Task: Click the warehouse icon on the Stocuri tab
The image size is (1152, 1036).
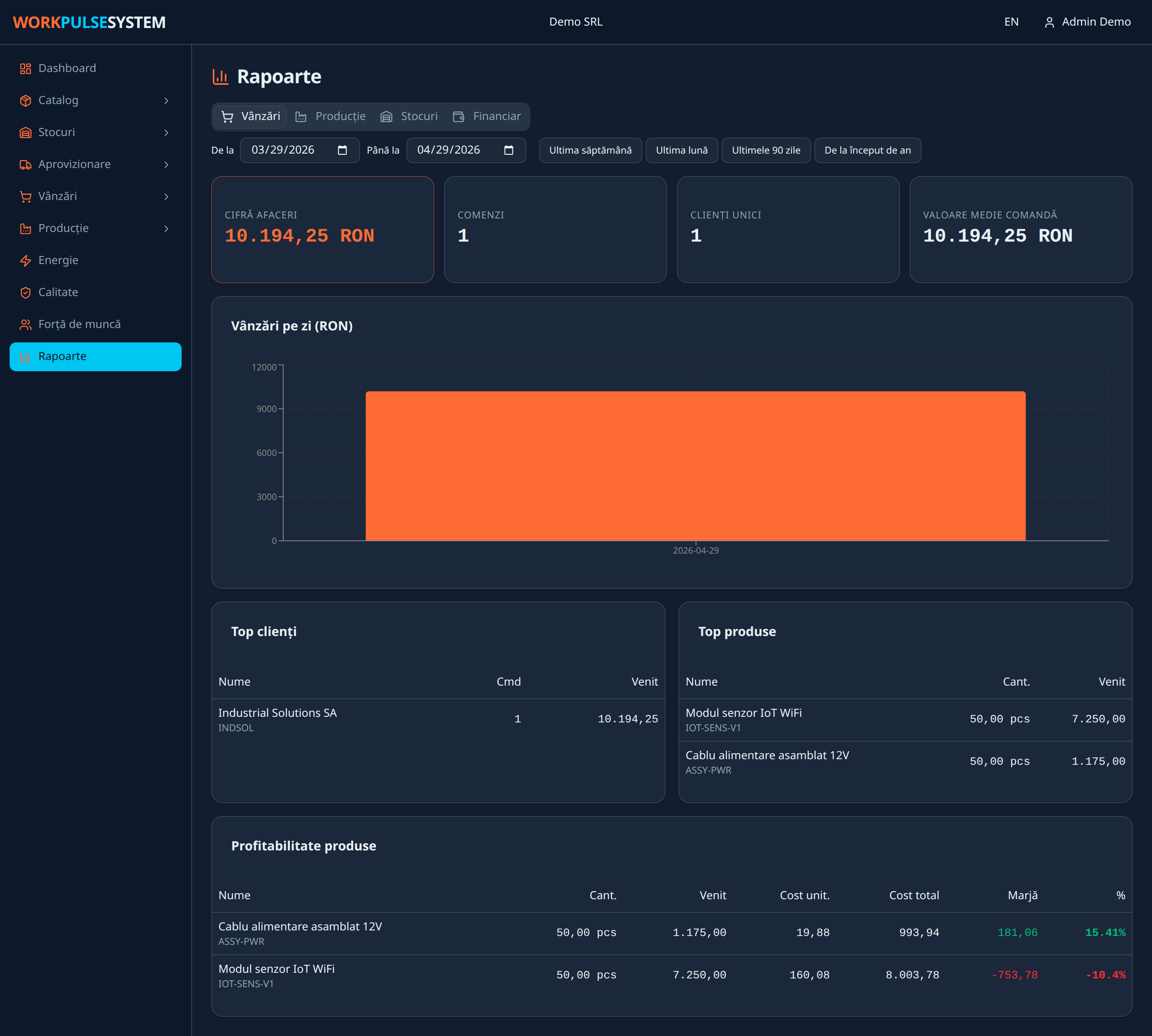Action: 386,117
